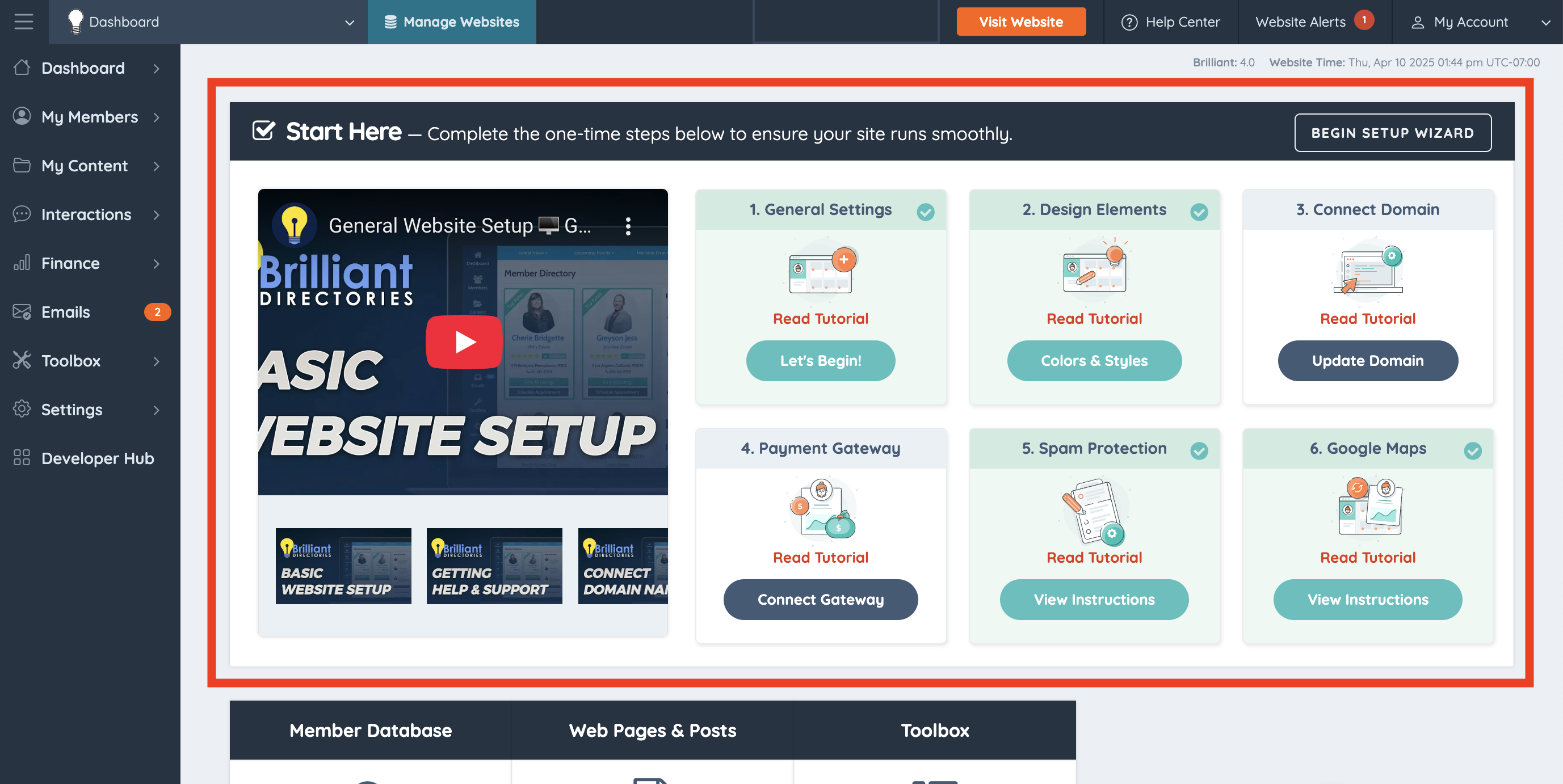1563x784 pixels.
Task: Click Help Center question mark icon
Action: [1129, 23]
